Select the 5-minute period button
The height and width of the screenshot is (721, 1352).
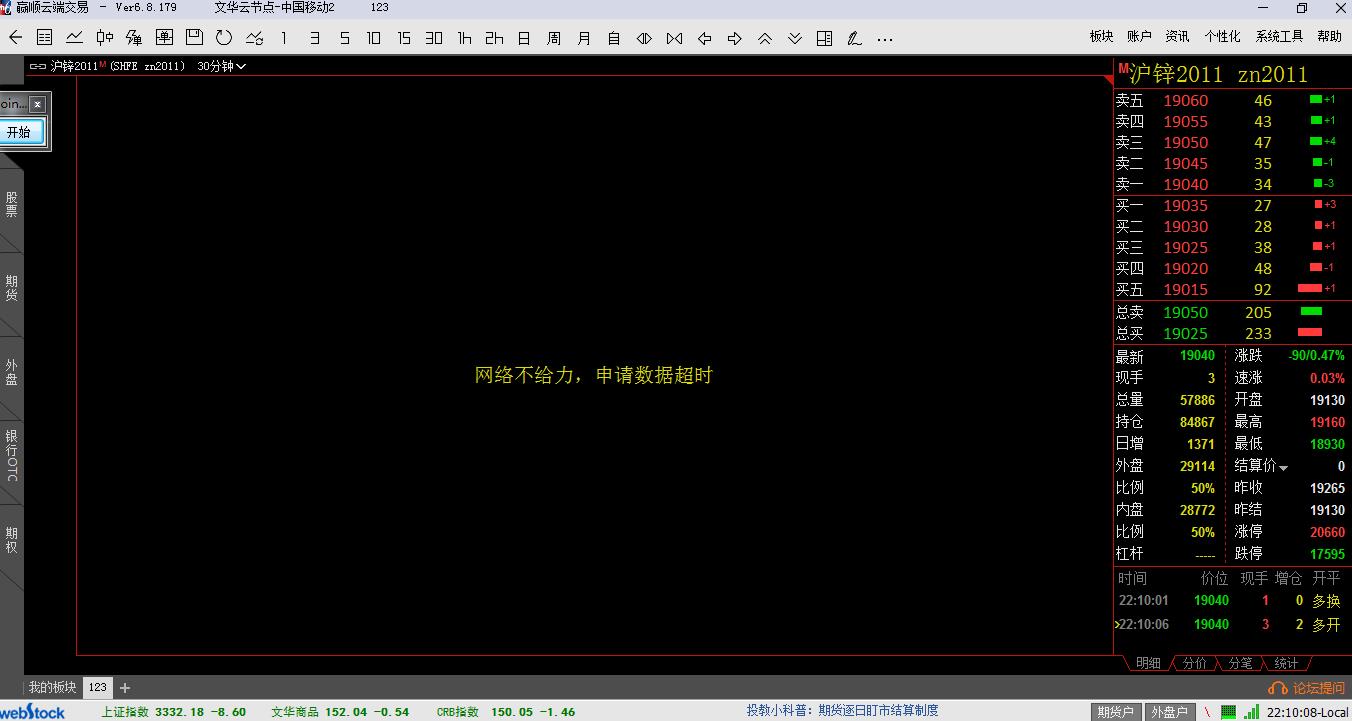pos(344,38)
